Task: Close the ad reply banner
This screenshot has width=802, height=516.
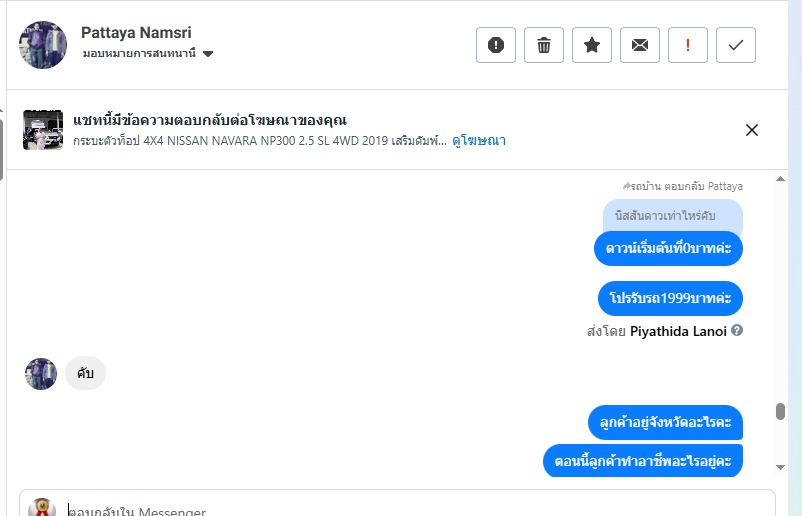Action: point(752,130)
